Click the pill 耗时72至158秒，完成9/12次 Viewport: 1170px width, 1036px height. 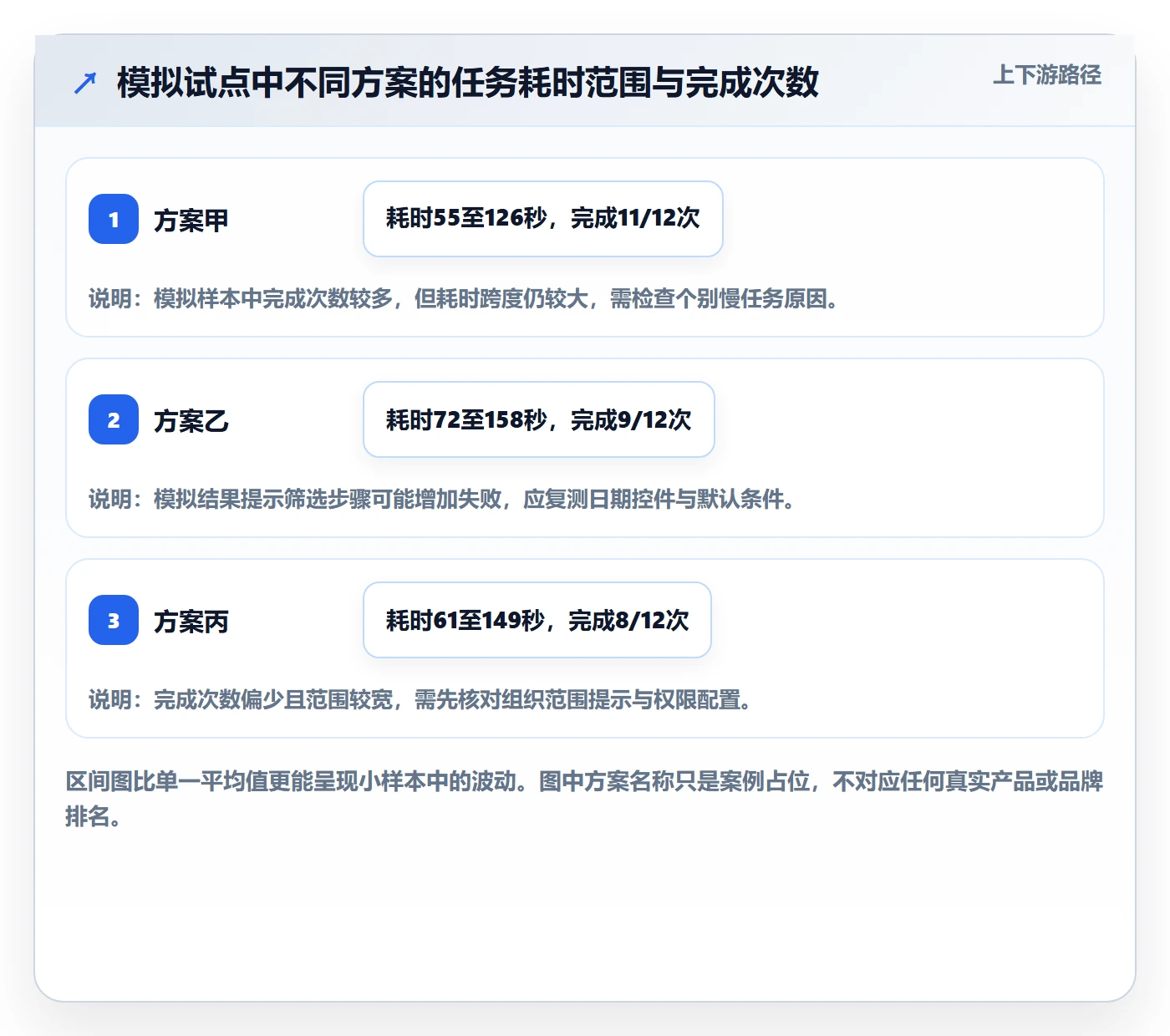click(539, 419)
